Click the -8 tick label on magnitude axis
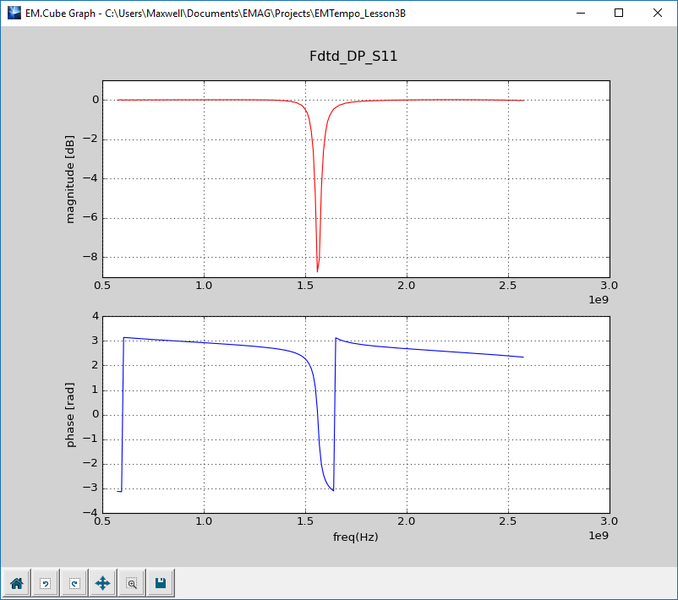This screenshot has height=600, width=678. click(x=91, y=257)
